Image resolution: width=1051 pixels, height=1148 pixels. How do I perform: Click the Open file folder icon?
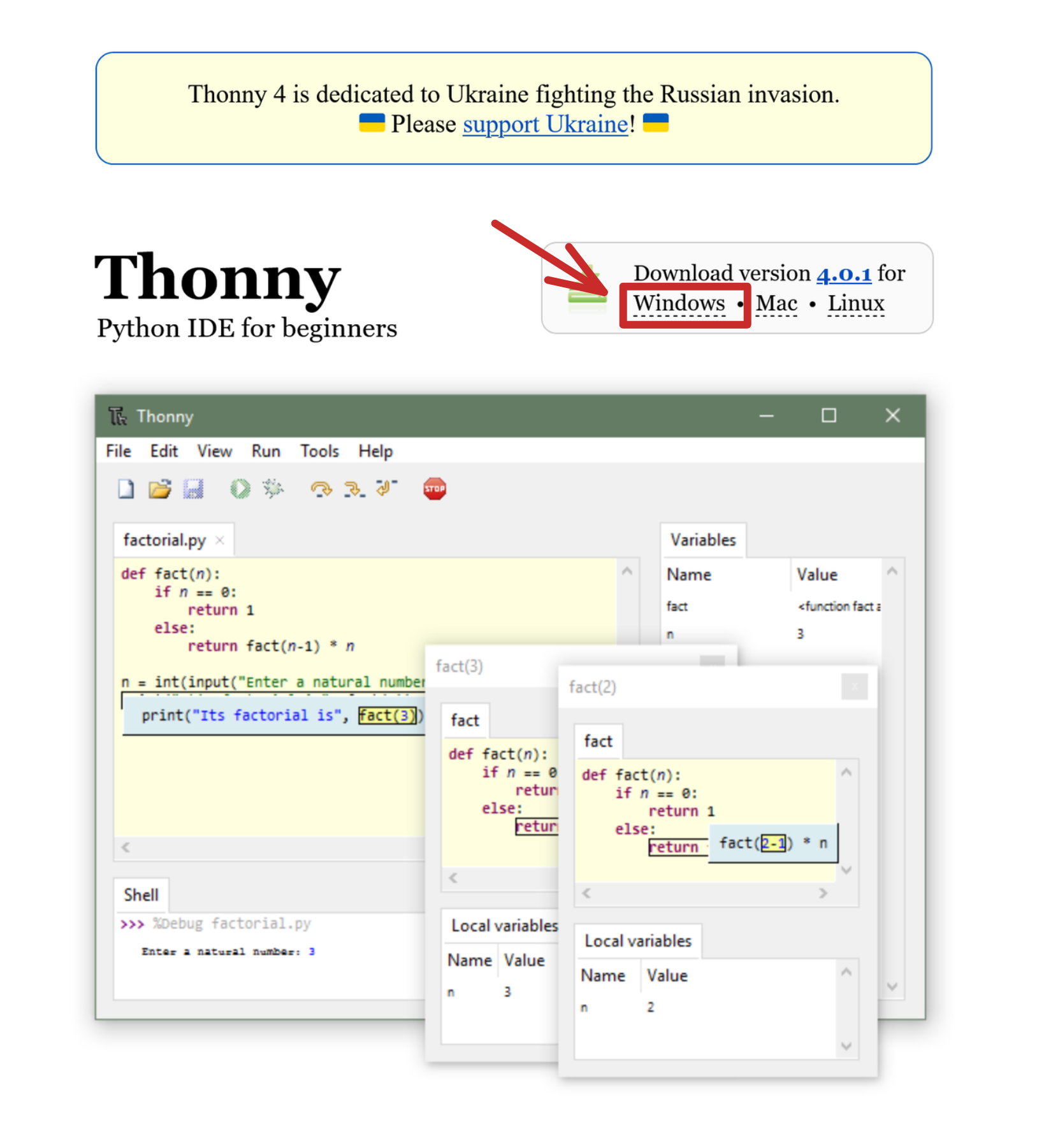coord(160,489)
